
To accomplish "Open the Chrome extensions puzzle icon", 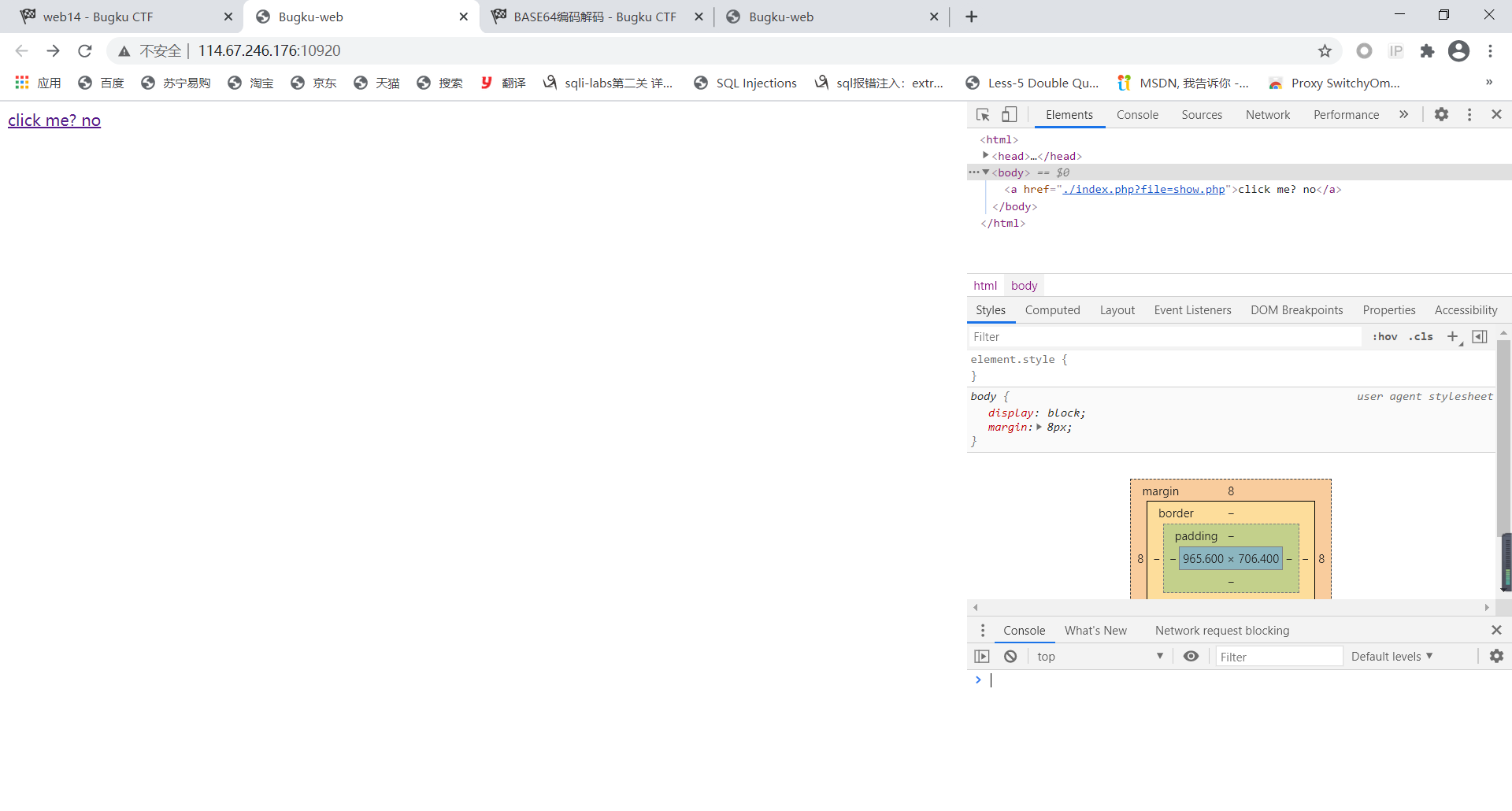I will point(1427,51).
